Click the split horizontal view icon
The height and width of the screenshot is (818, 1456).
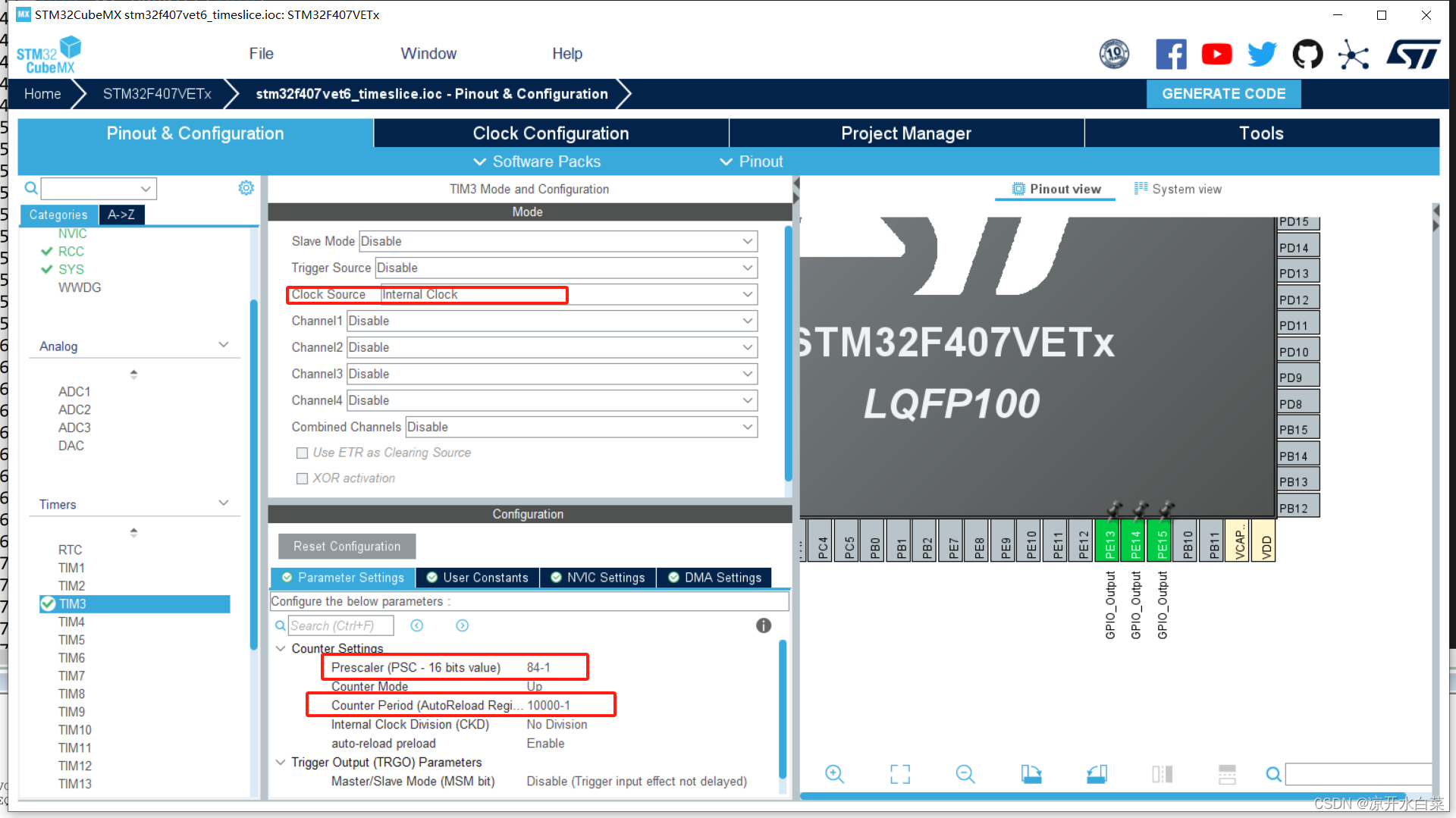coord(1227,774)
